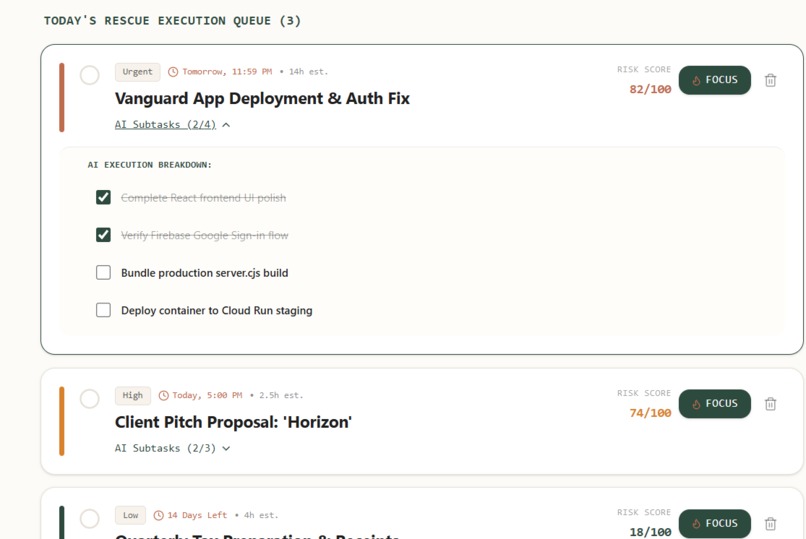Start Focus on Client Pitch Proposal 'Horizon'
The width and height of the screenshot is (806, 539).
pos(715,404)
